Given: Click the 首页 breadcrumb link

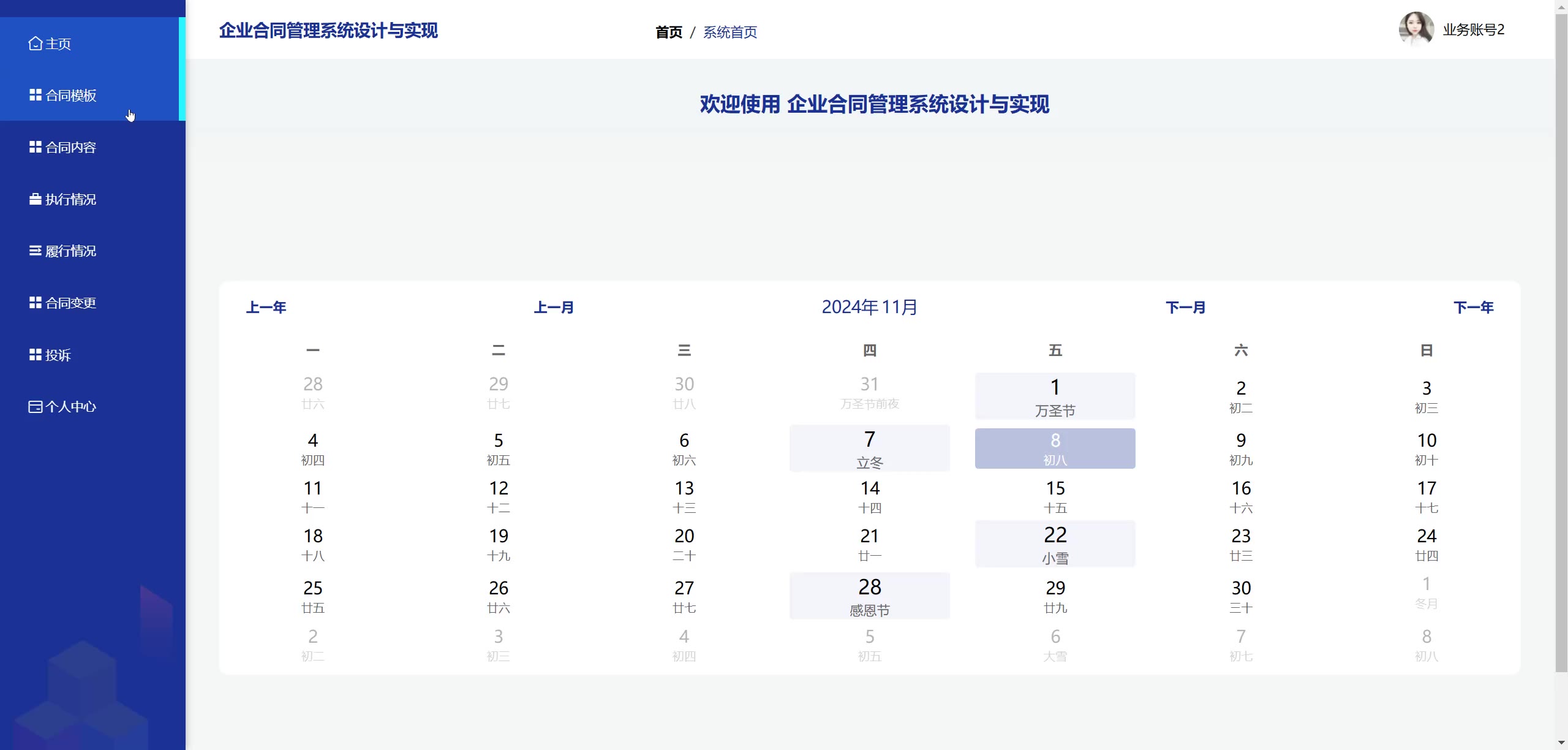Looking at the screenshot, I should point(668,32).
